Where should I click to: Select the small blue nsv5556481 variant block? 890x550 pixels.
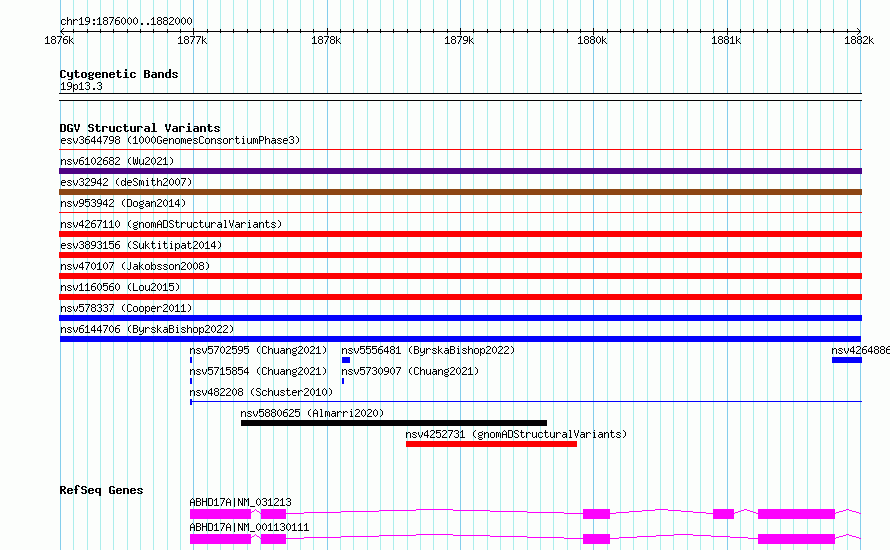pyautogui.click(x=346, y=360)
